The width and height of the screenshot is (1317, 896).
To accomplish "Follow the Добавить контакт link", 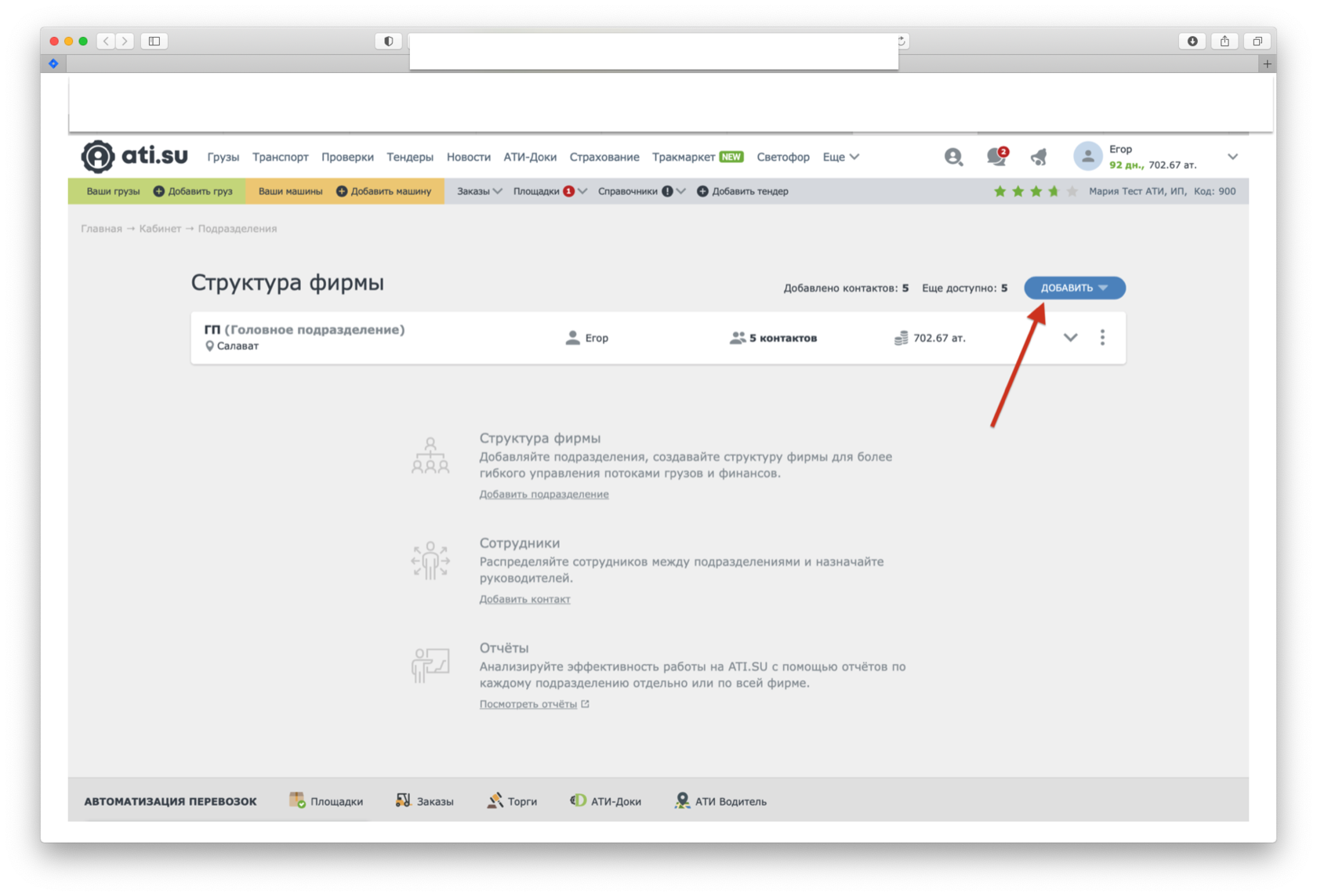I will click(x=524, y=599).
